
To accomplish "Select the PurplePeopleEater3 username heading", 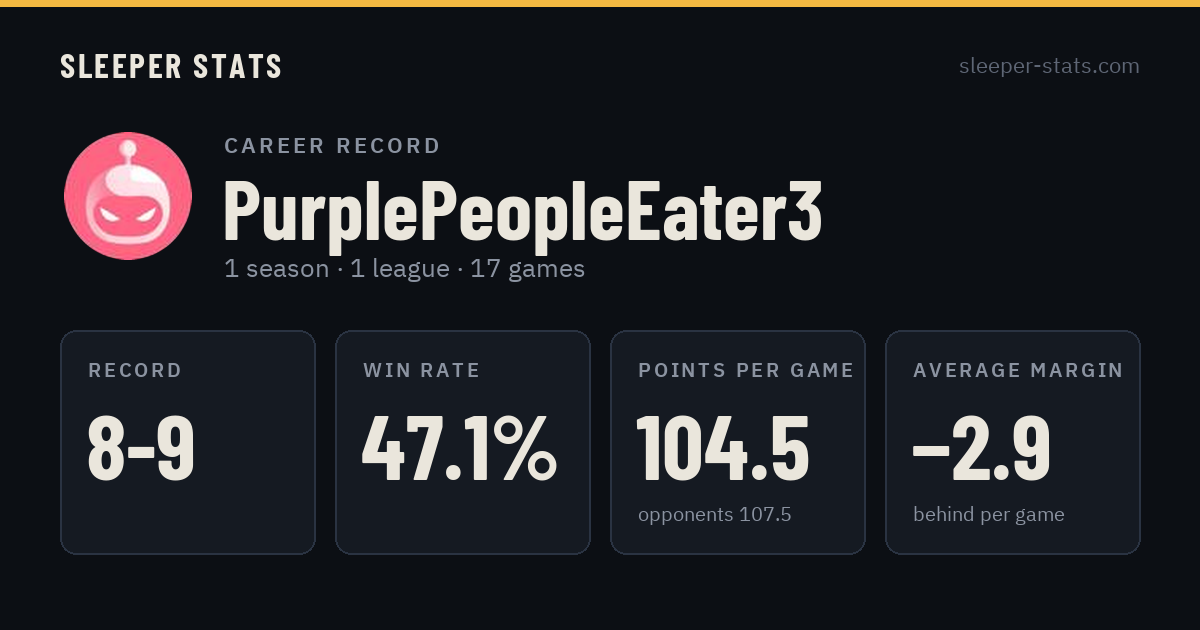I will [522, 212].
